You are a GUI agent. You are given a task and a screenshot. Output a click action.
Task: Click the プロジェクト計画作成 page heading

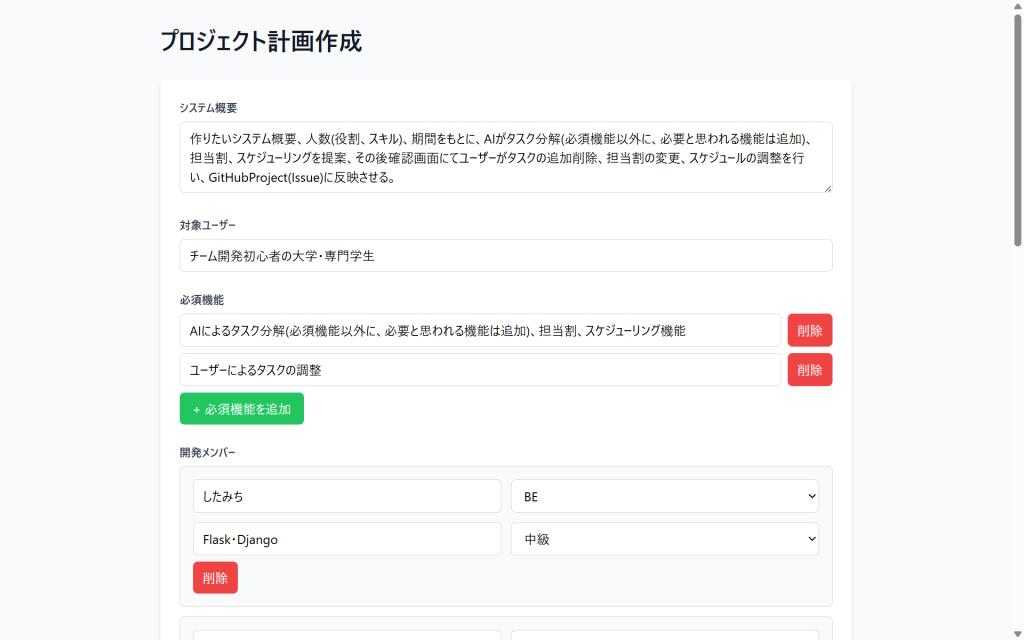tap(261, 42)
